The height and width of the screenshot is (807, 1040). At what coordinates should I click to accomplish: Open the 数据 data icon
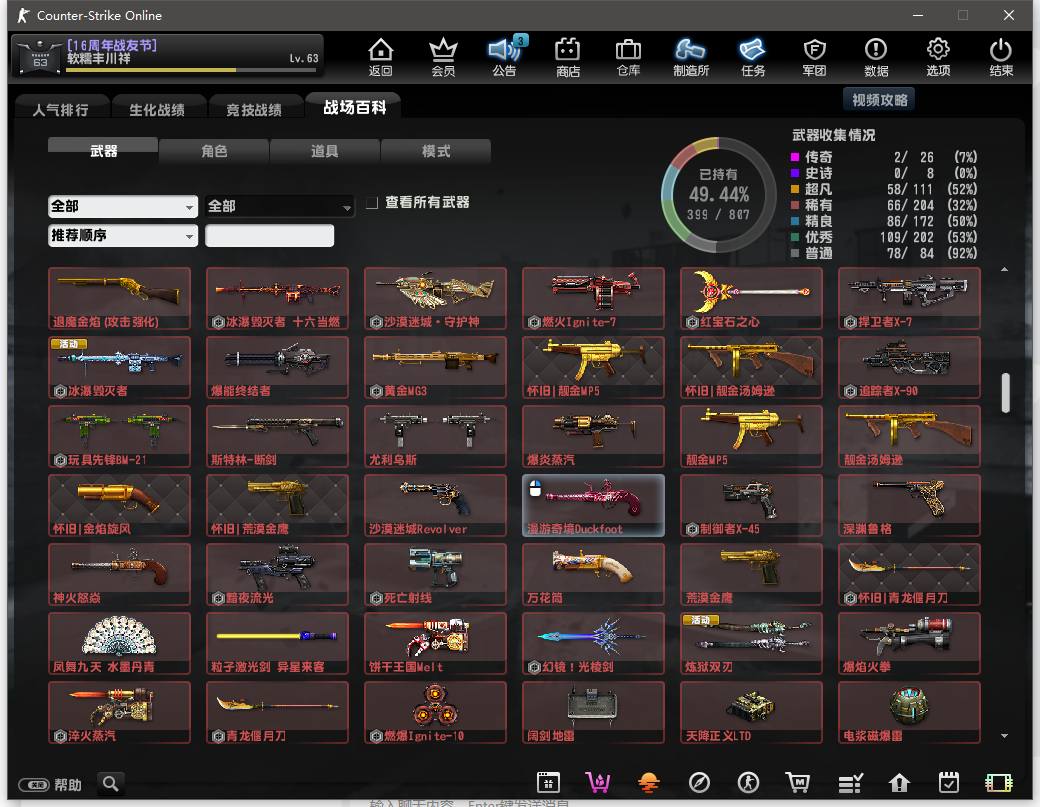coord(876,57)
